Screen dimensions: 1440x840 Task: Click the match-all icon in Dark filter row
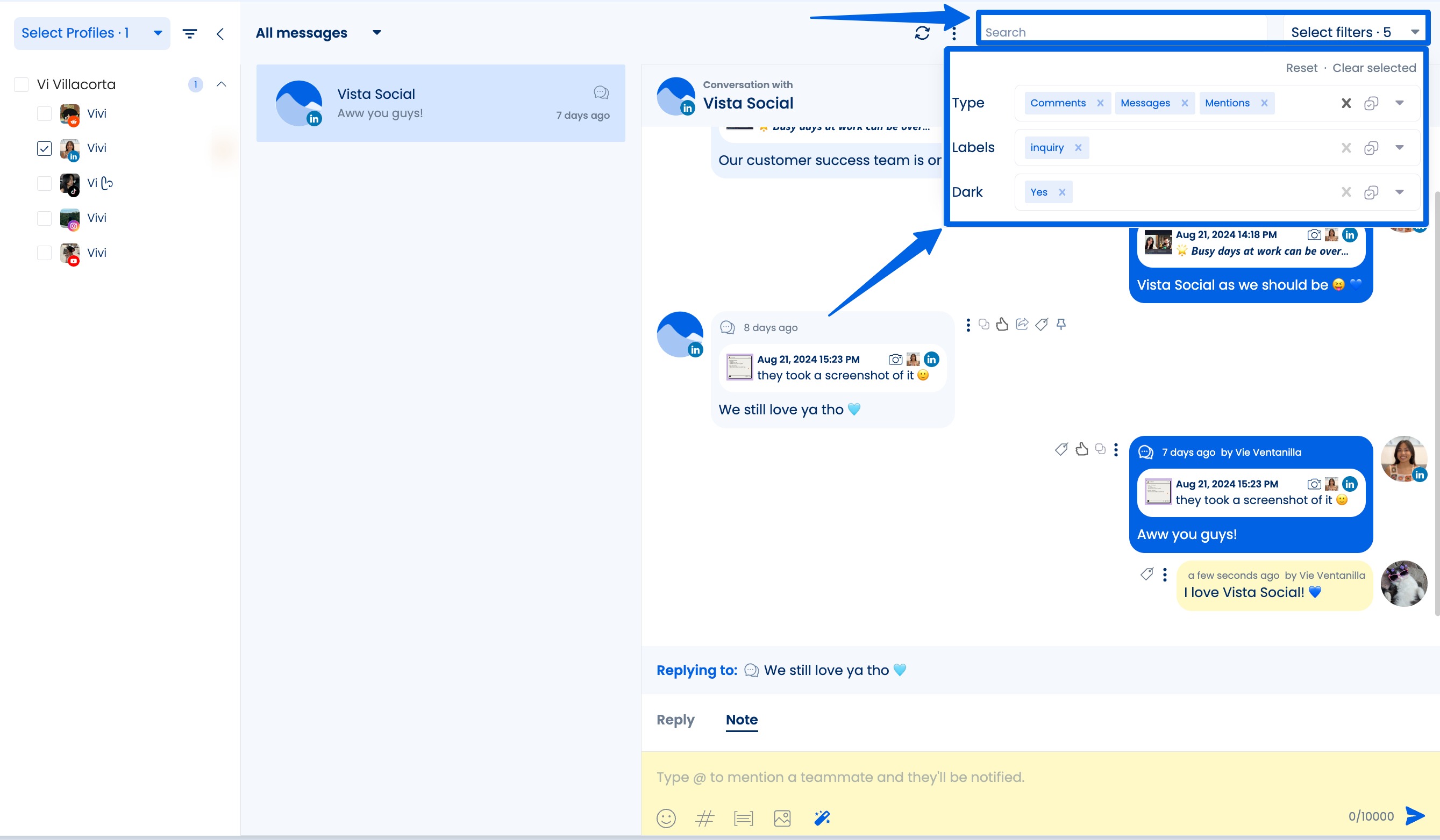[x=1371, y=192]
